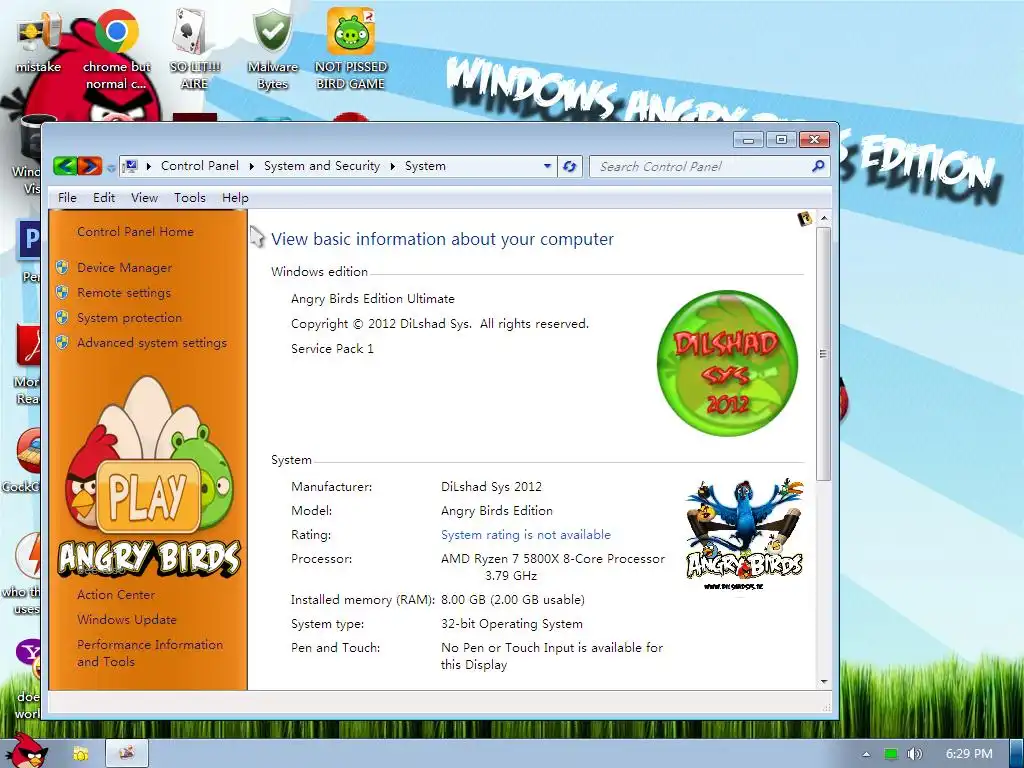Open the View menu
Image resolution: width=1024 pixels, height=768 pixels.
pyautogui.click(x=144, y=198)
